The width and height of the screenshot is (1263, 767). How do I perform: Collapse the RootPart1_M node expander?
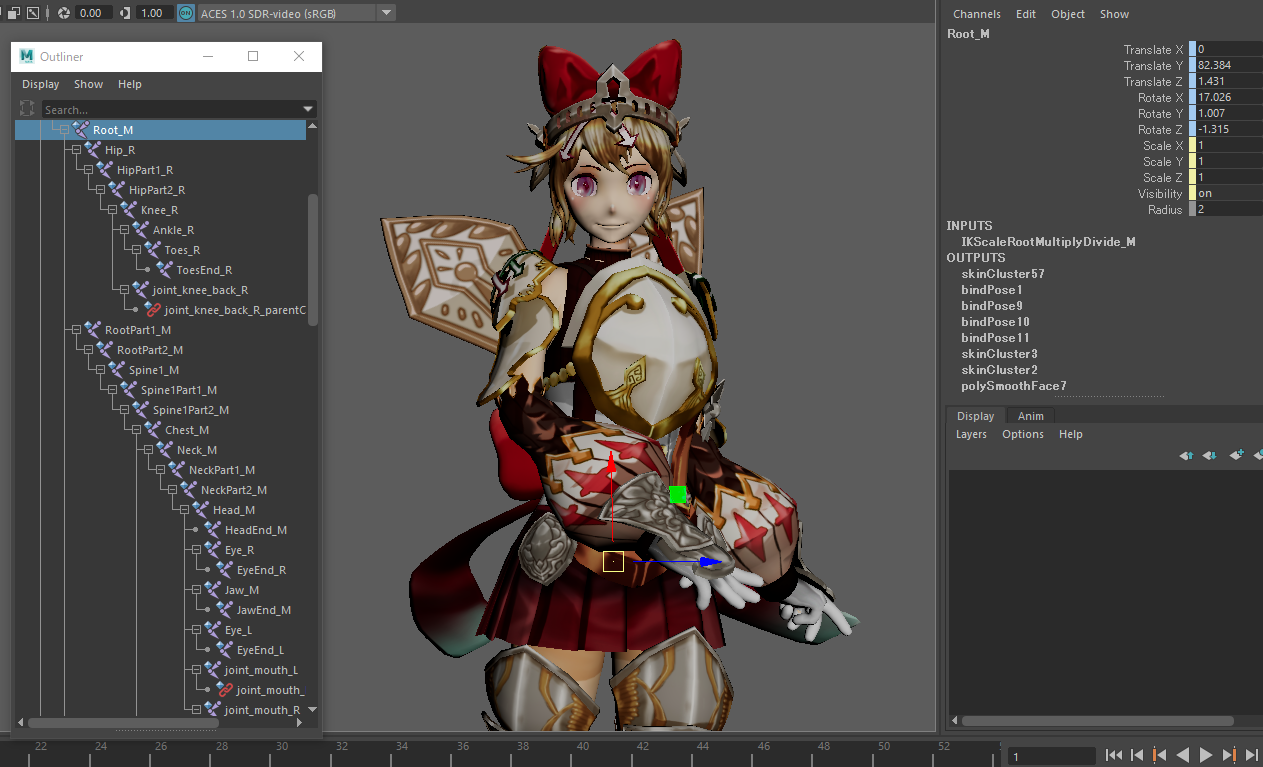[76, 330]
